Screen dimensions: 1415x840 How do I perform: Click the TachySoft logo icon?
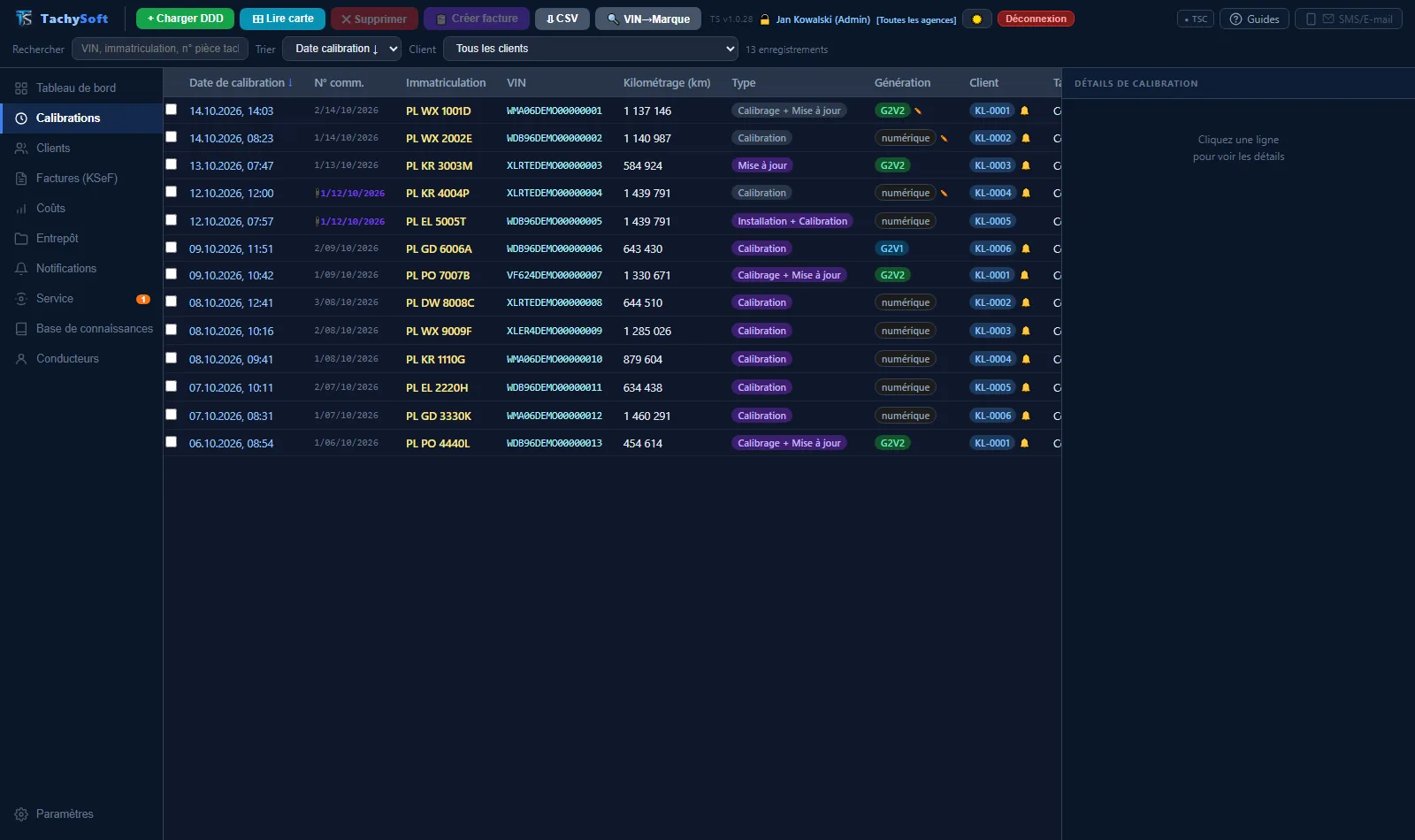coord(24,19)
